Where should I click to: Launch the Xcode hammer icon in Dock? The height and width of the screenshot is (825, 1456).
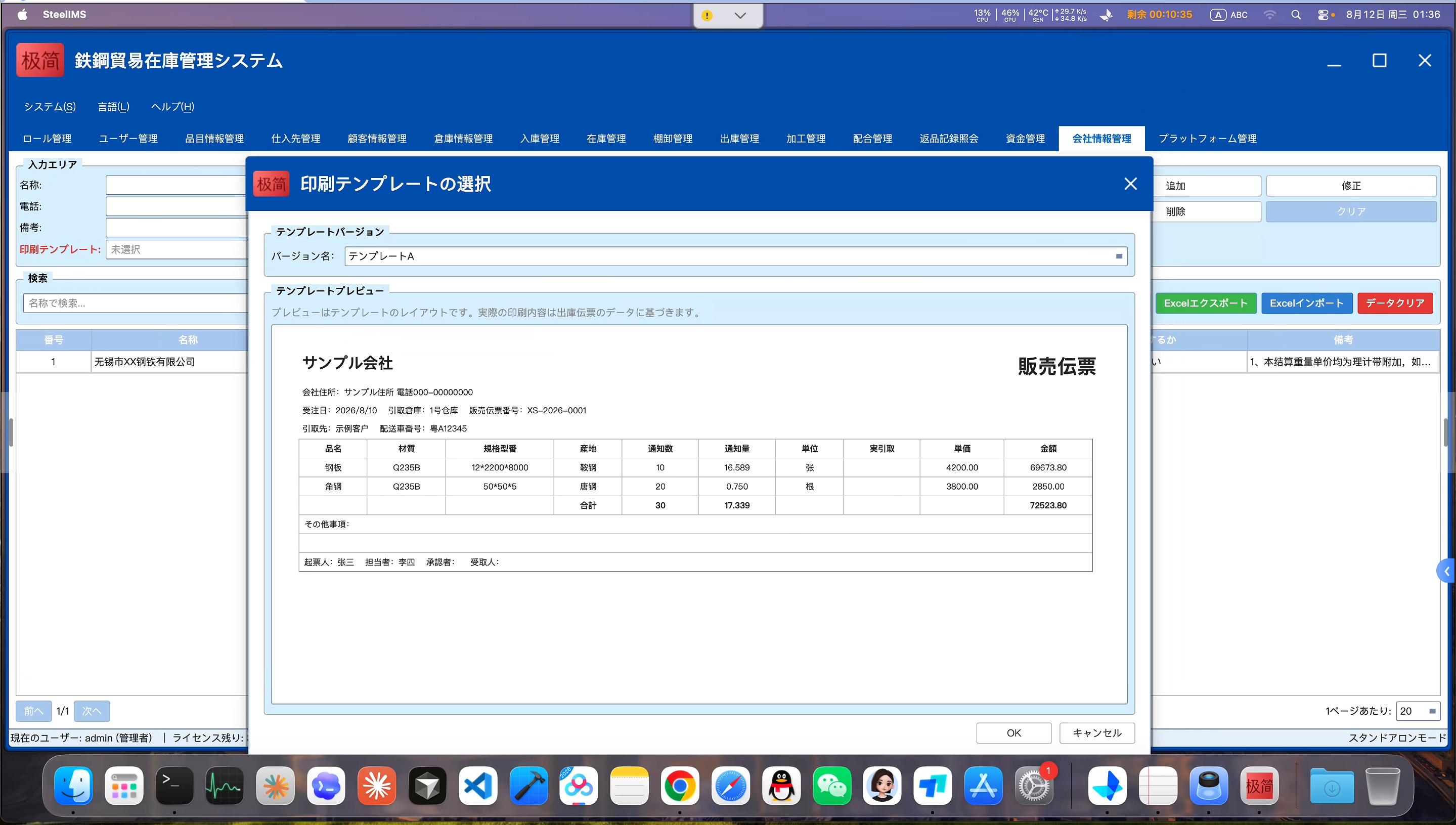[x=528, y=786]
